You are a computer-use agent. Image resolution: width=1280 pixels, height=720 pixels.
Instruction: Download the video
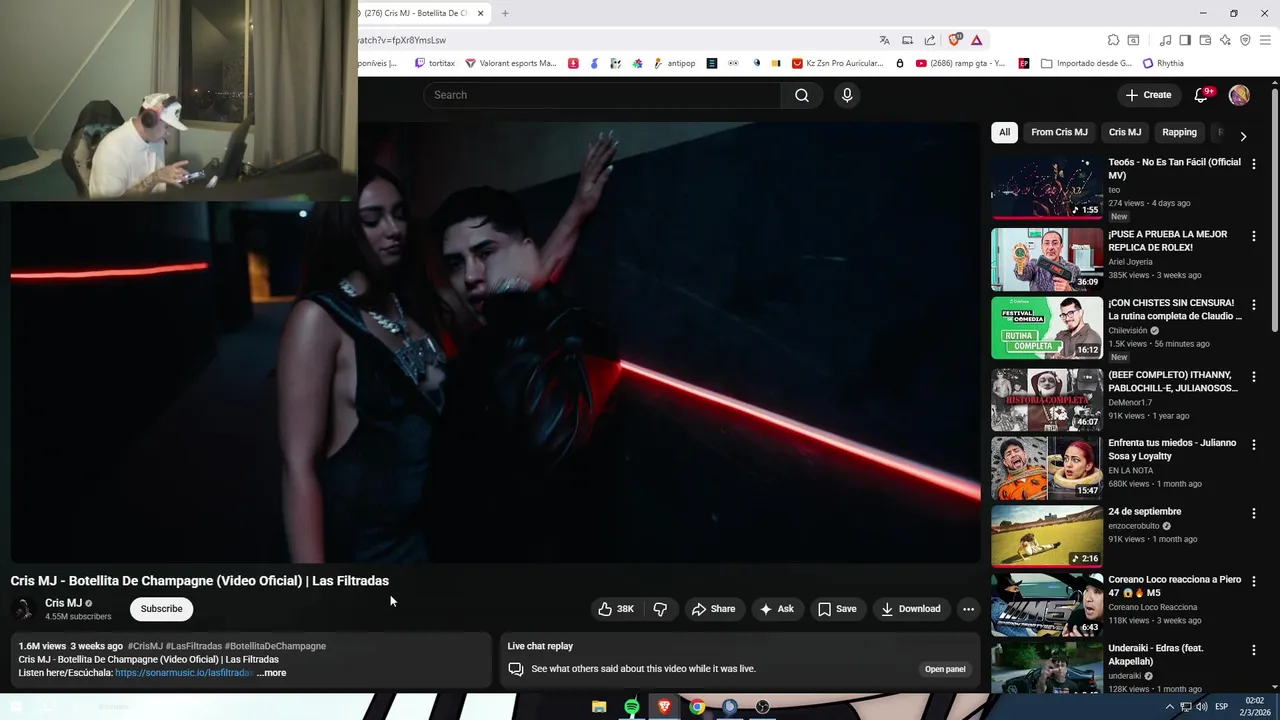coord(910,609)
